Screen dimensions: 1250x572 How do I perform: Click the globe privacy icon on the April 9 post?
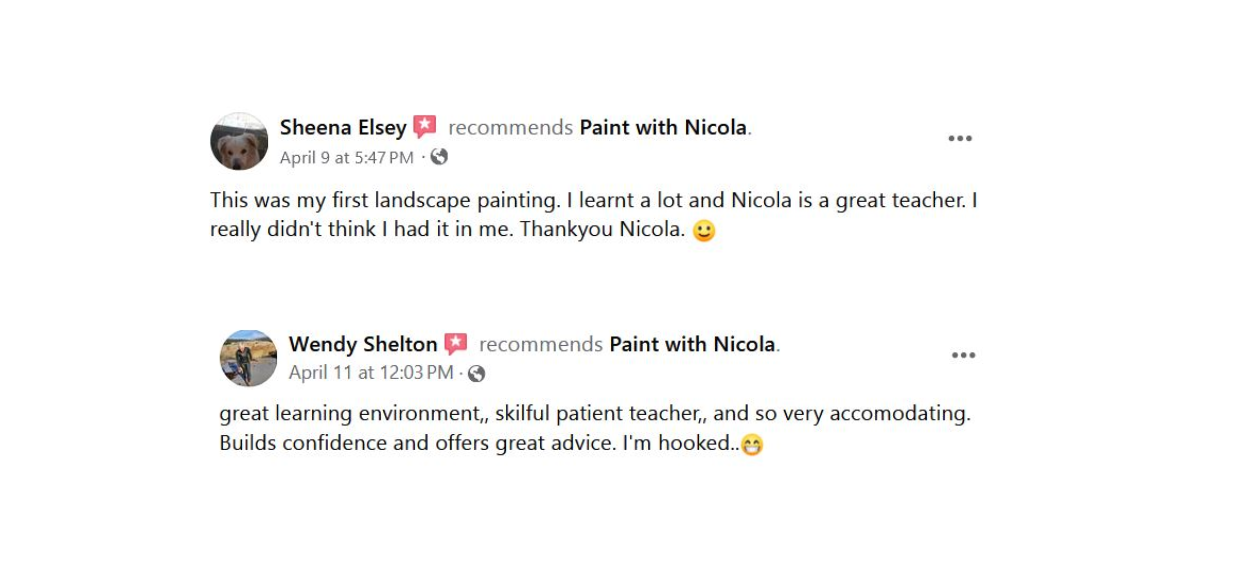pyautogui.click(x=439, y=157)
